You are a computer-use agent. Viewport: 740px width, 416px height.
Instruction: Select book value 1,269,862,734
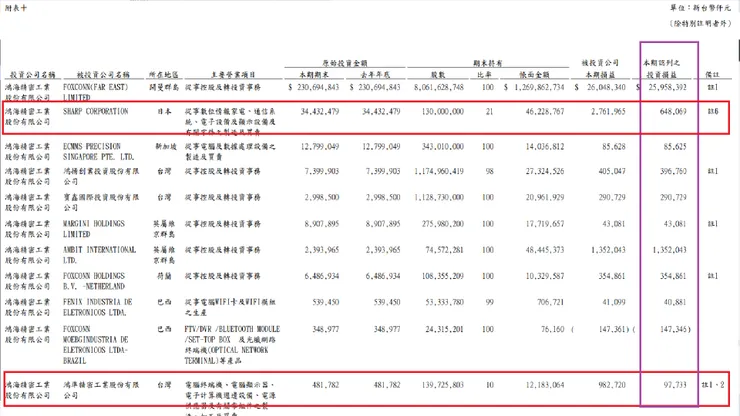(x=538, y=87)
